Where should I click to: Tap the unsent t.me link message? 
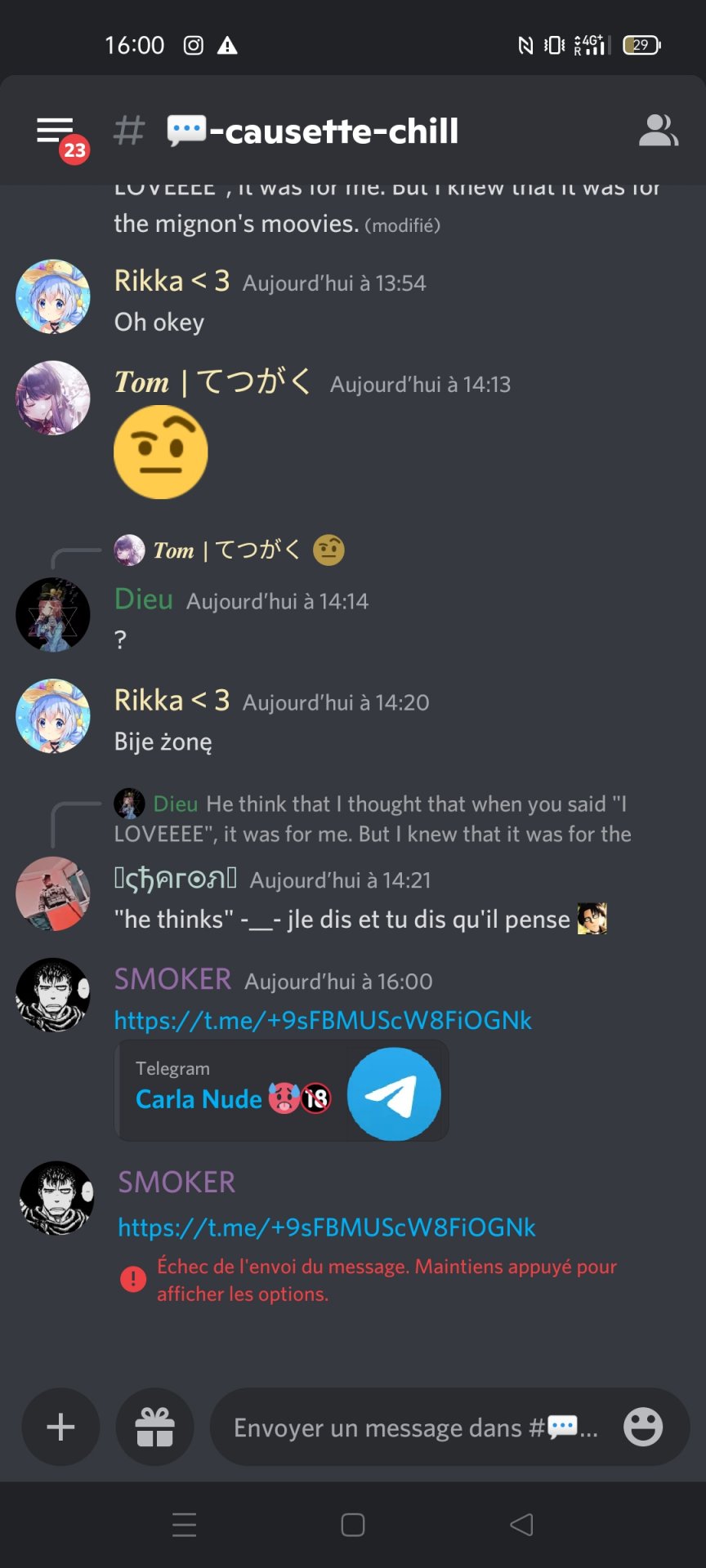pyautogui.click(x=327, y=1227)
